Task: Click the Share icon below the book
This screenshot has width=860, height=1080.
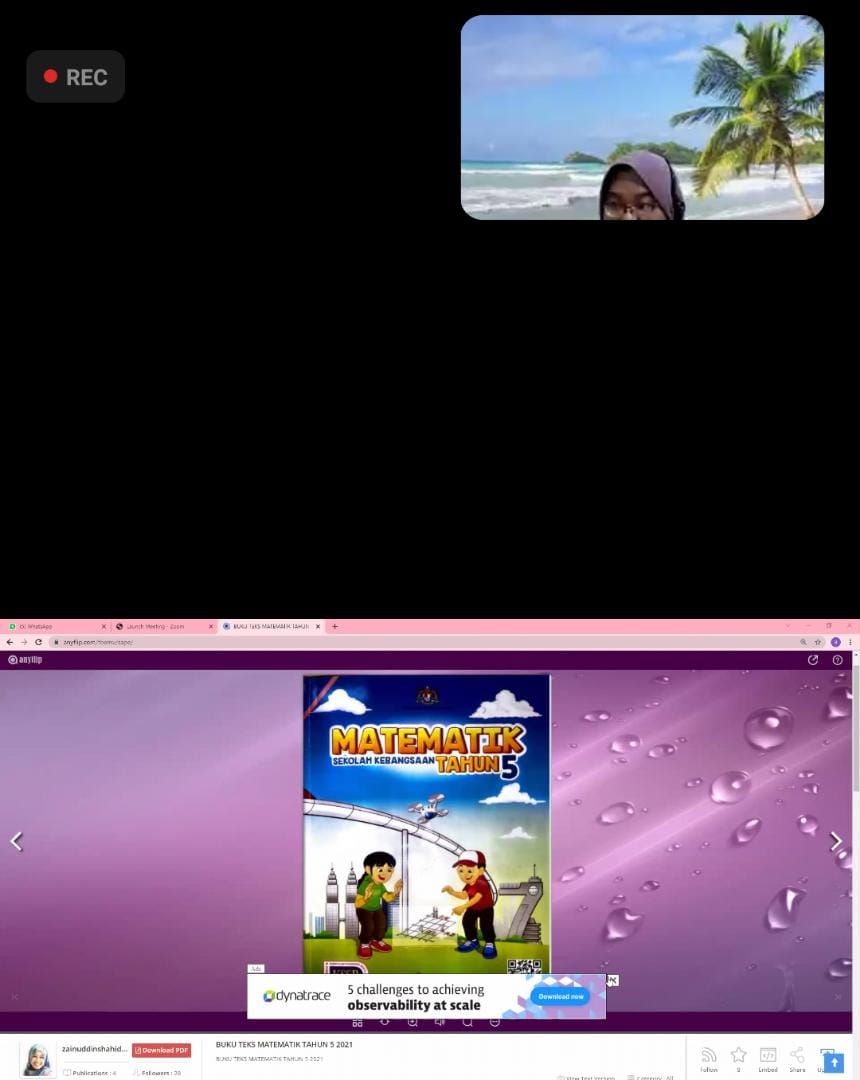Action: pos(797,1059)
